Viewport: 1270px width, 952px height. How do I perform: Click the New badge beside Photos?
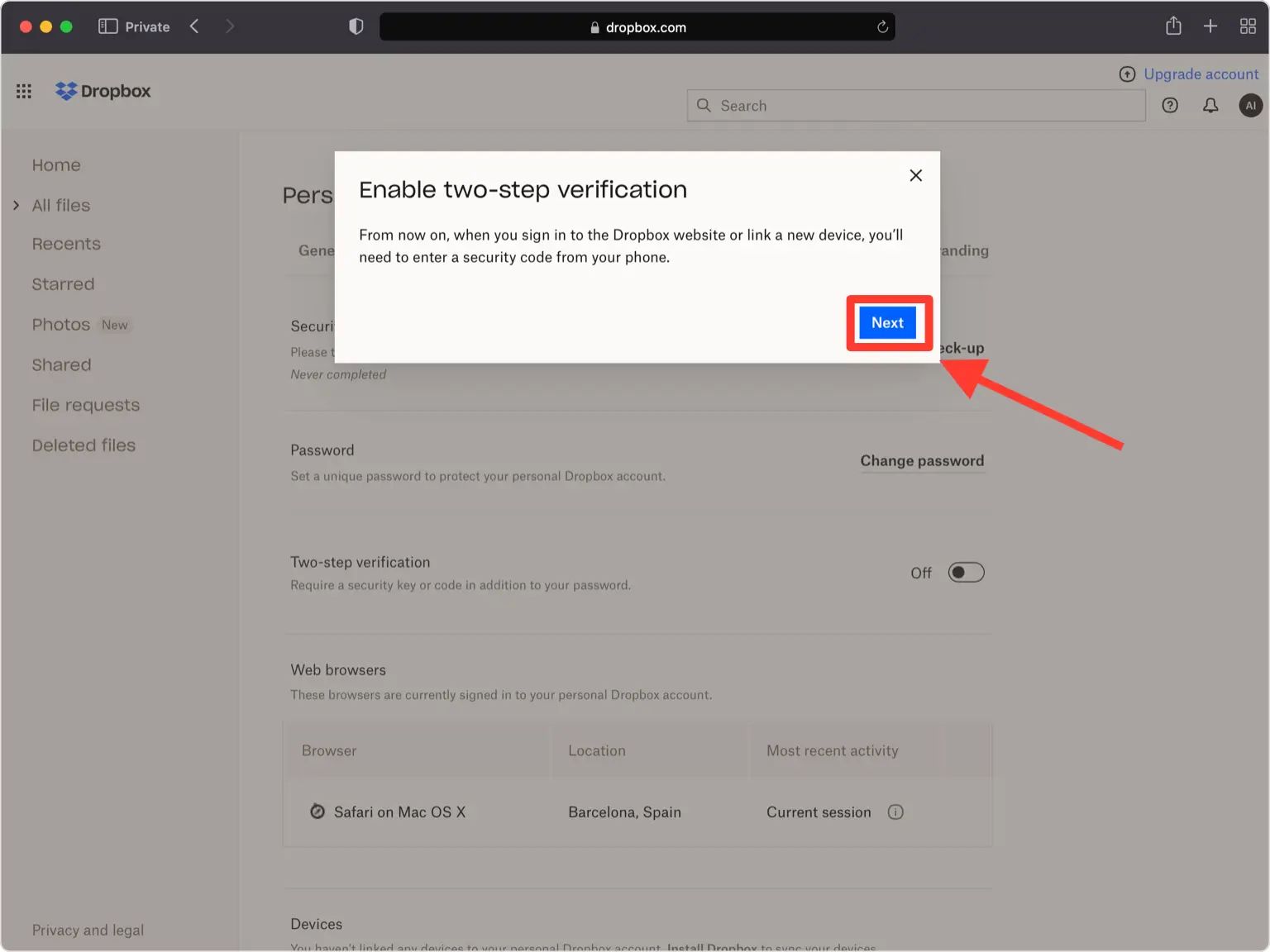114,326
